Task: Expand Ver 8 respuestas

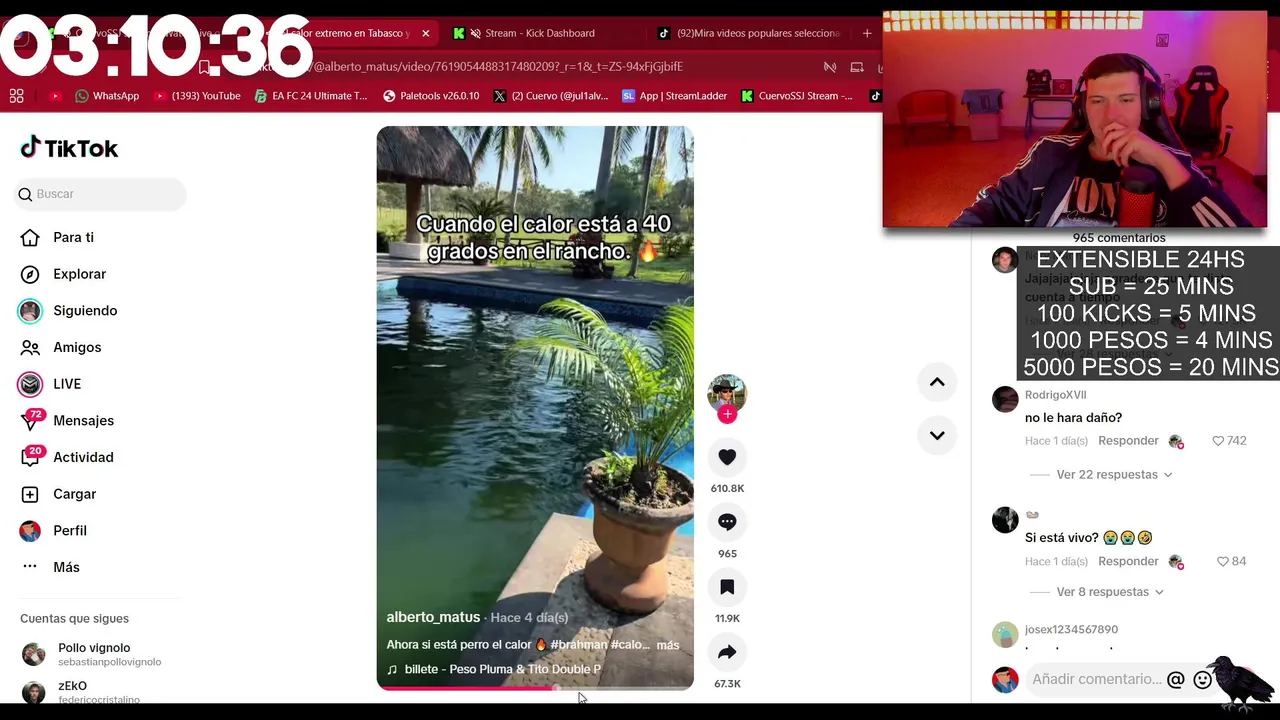Action: [x=1110, y=592]
